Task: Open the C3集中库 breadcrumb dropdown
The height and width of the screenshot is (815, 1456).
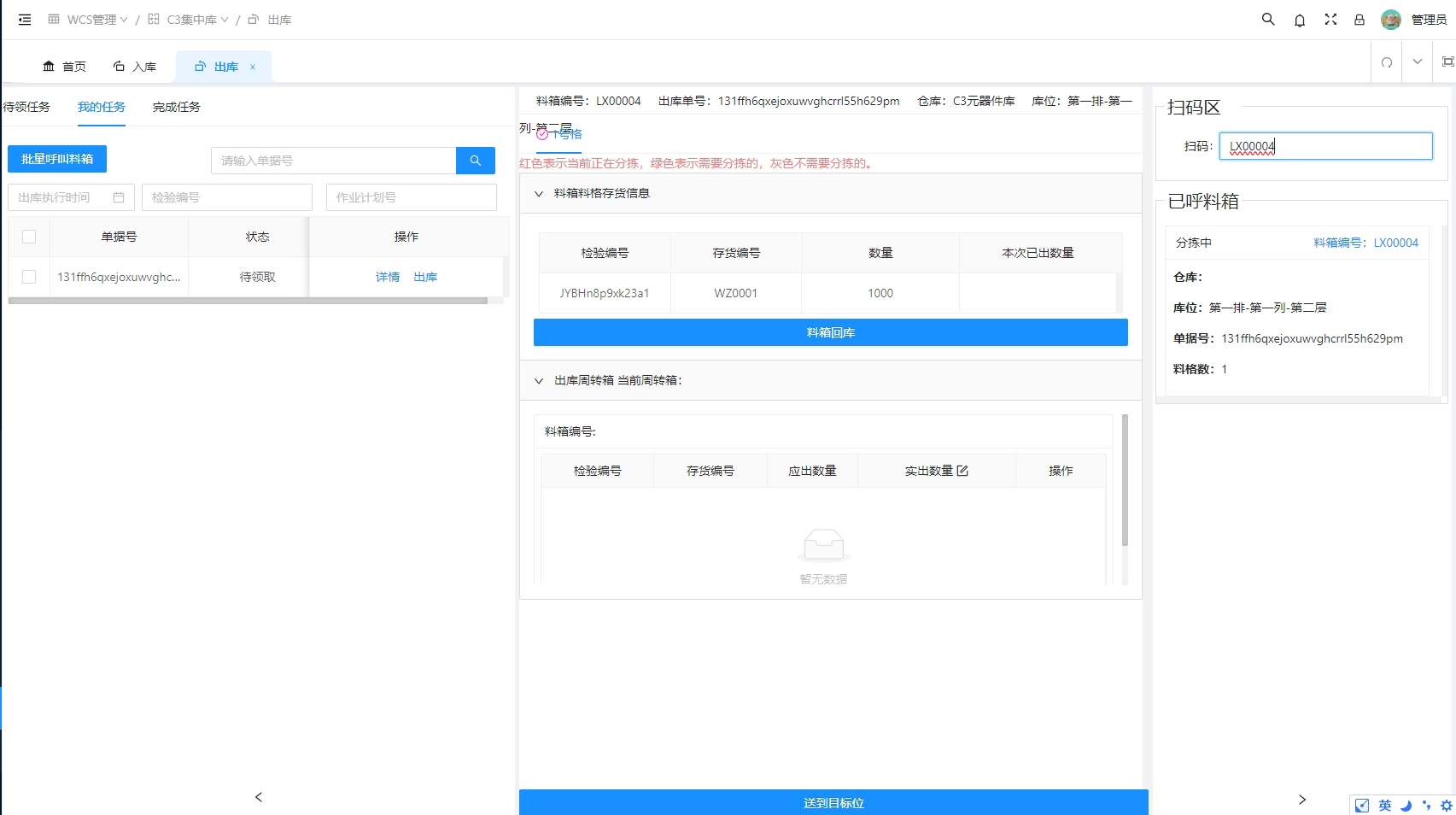Action: coord(188,20)
